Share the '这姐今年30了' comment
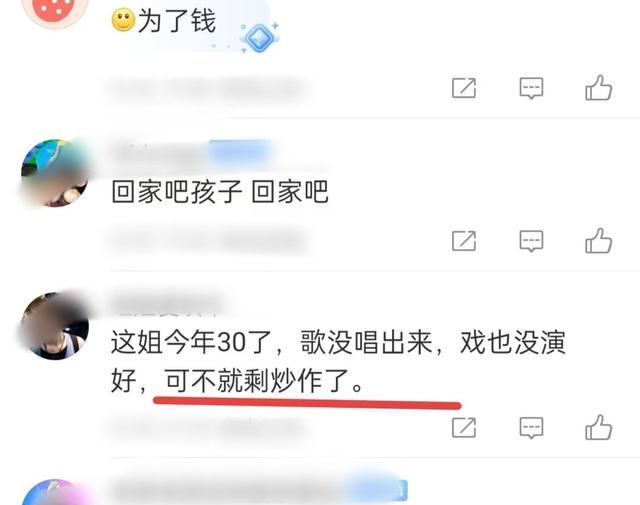This screenshot has width=640, height=505. click(464, 427)
